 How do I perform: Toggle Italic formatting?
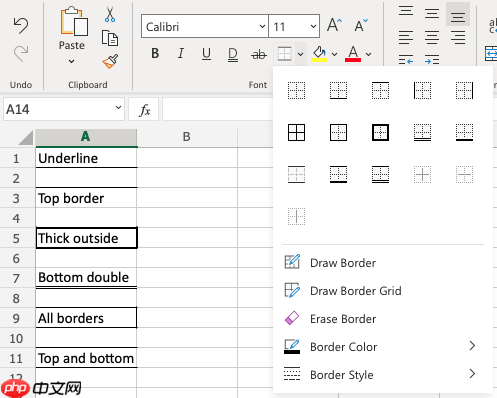click(x=181, y=53)
